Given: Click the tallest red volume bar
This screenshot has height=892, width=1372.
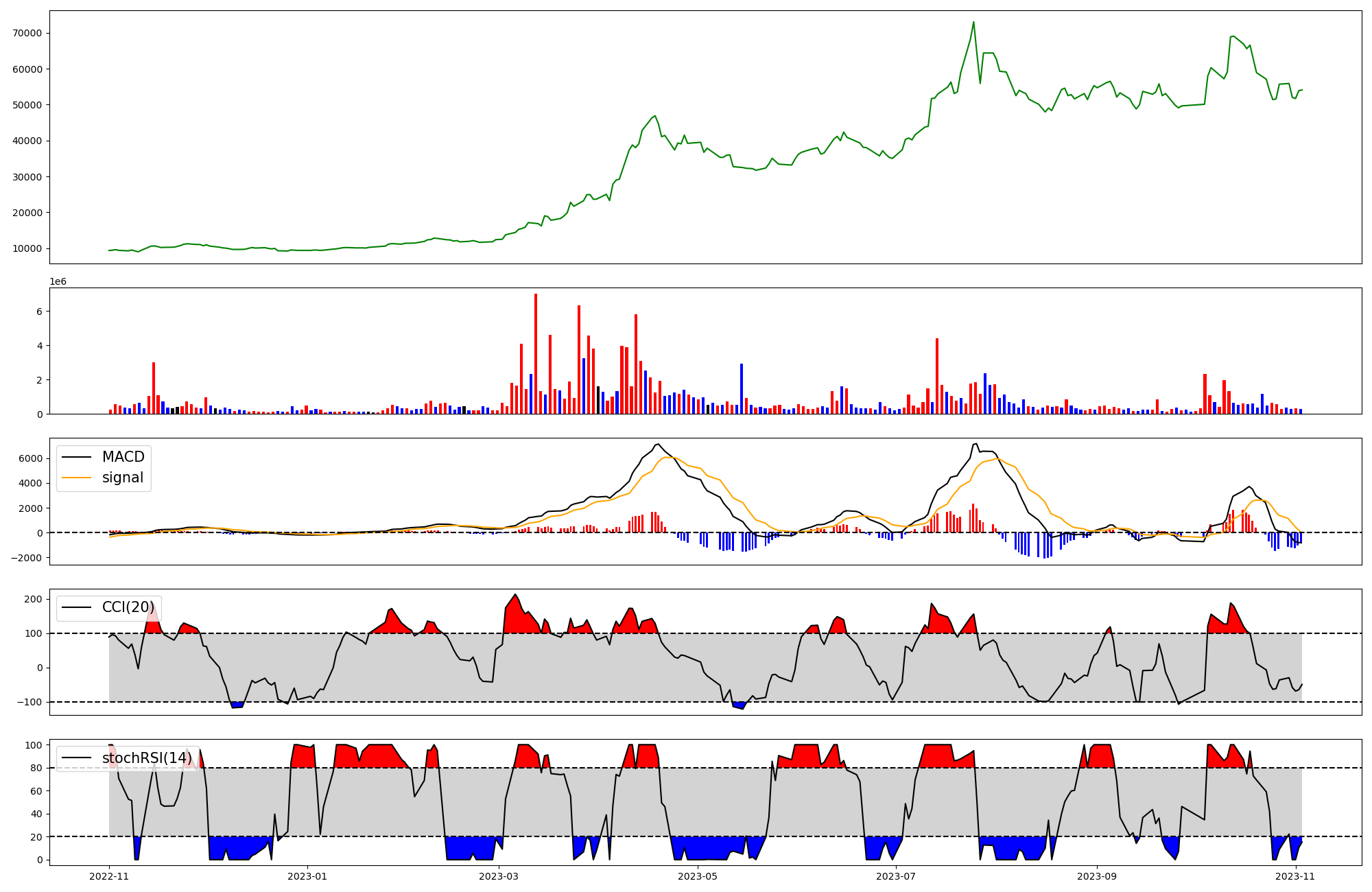Looking at the screenshot, I should pyautogui.click(x=536, y=353).
